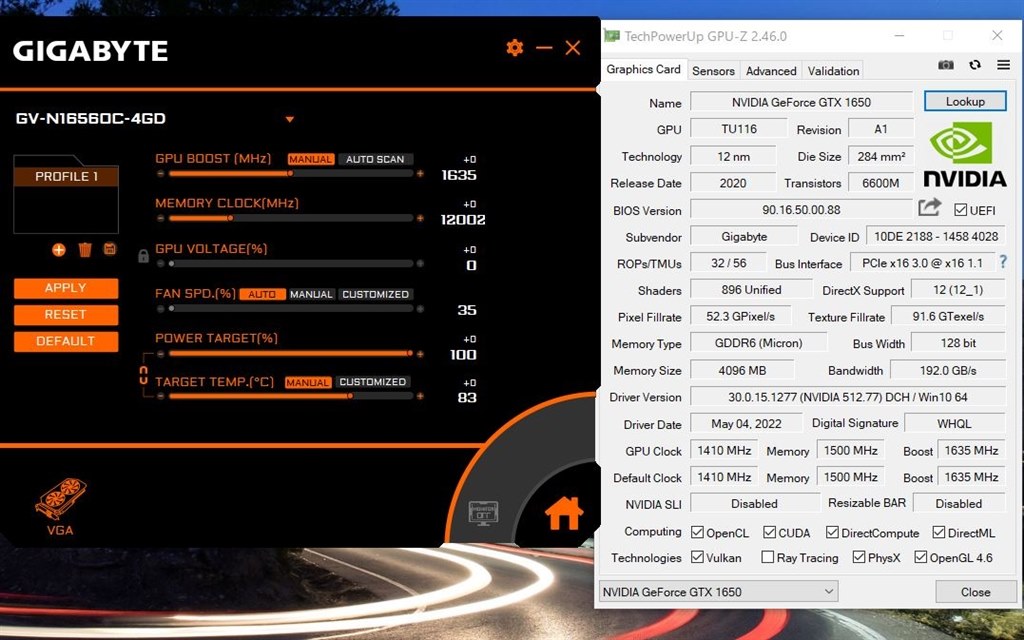Click the GPU Boost value 1635
Image resolution: width=1024 pixels, height=640 pixels.
click(x=458, y=175)
